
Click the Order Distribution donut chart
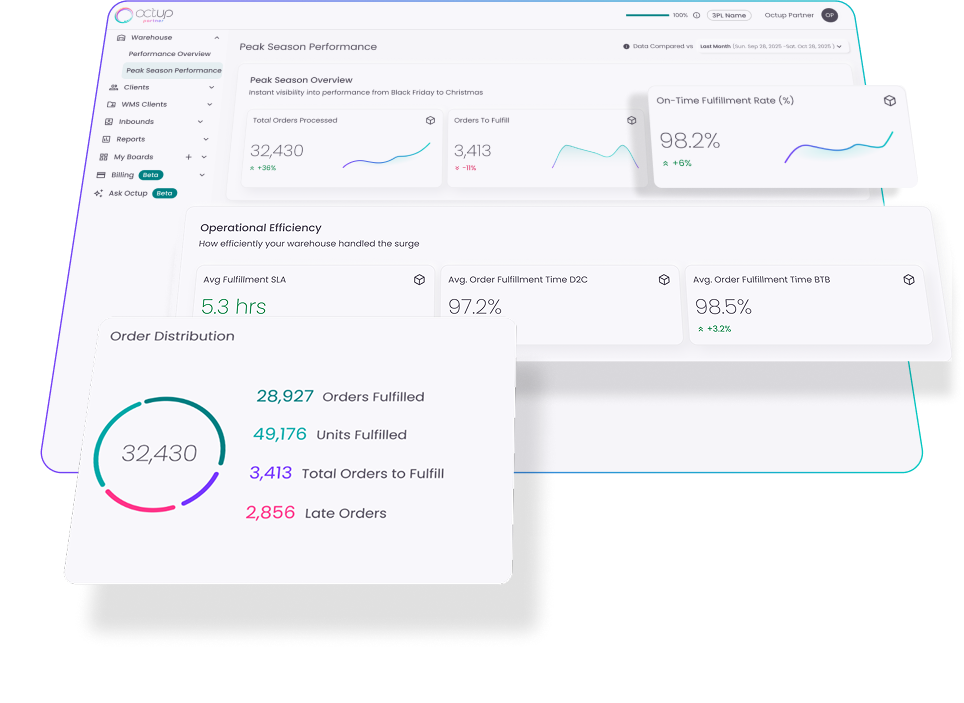tap(158, 454)
